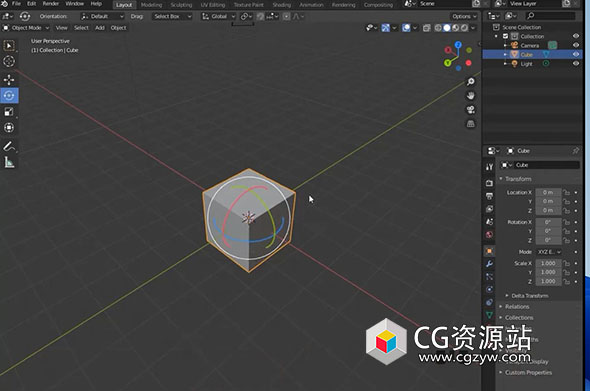Open the View Layer properties tab
590x391 pixels.
coord(489,208)
